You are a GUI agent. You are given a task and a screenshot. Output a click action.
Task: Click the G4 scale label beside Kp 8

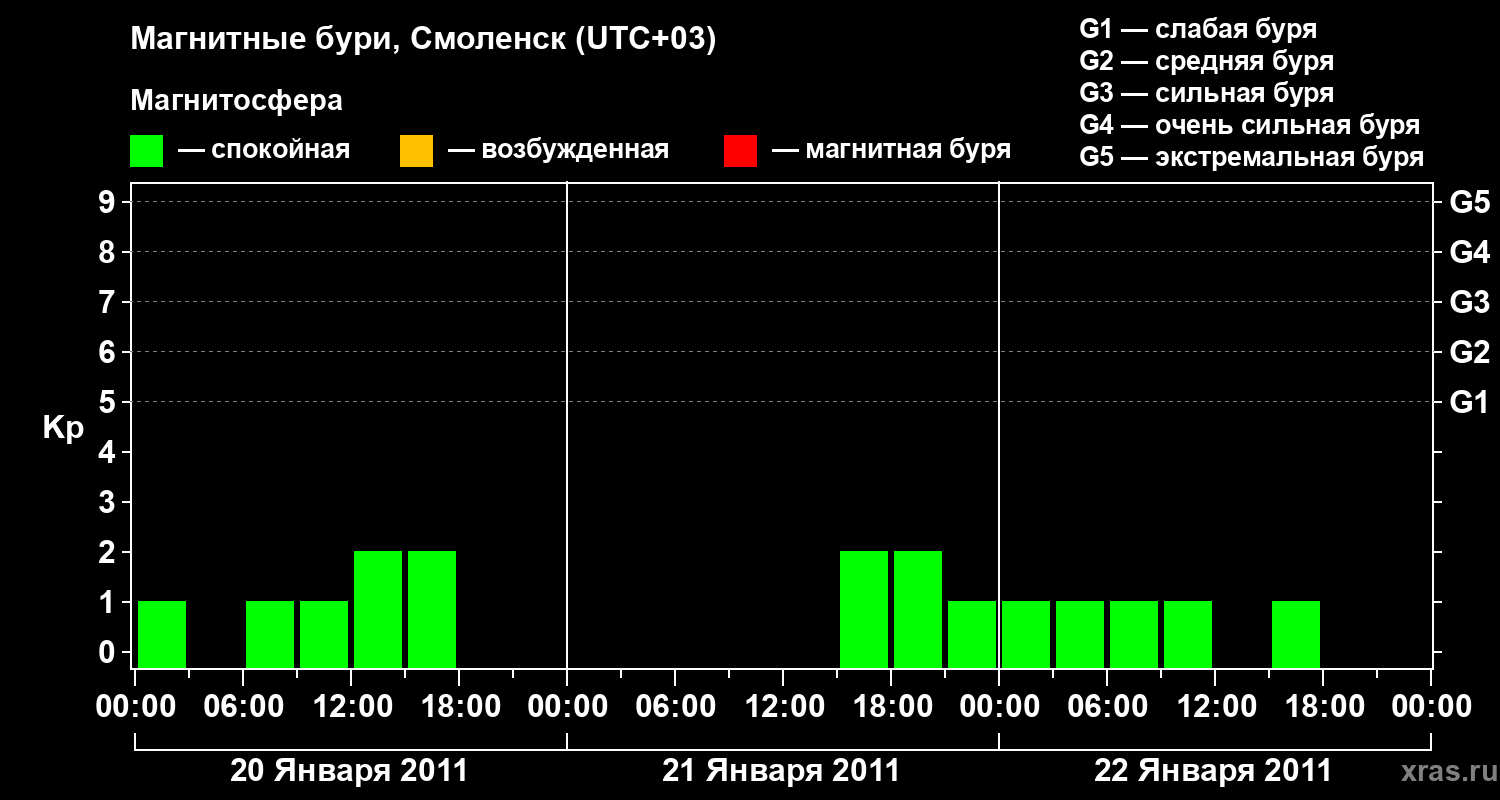(1469, 252)
